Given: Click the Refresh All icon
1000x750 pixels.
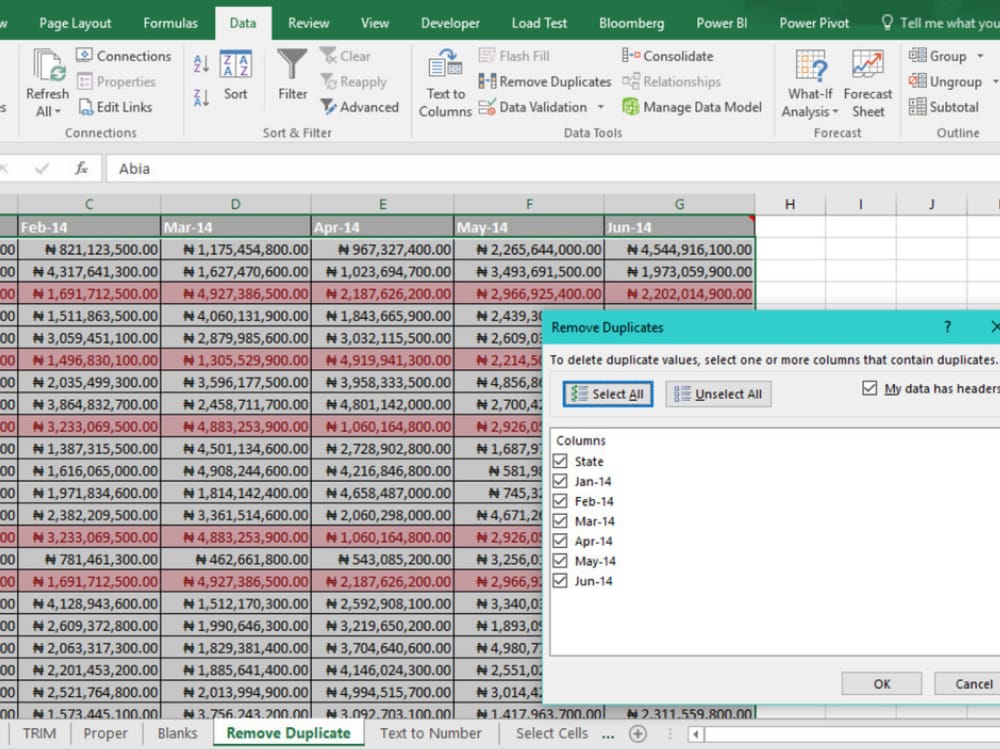Looking at the screenshot, I should coord(48,67).
